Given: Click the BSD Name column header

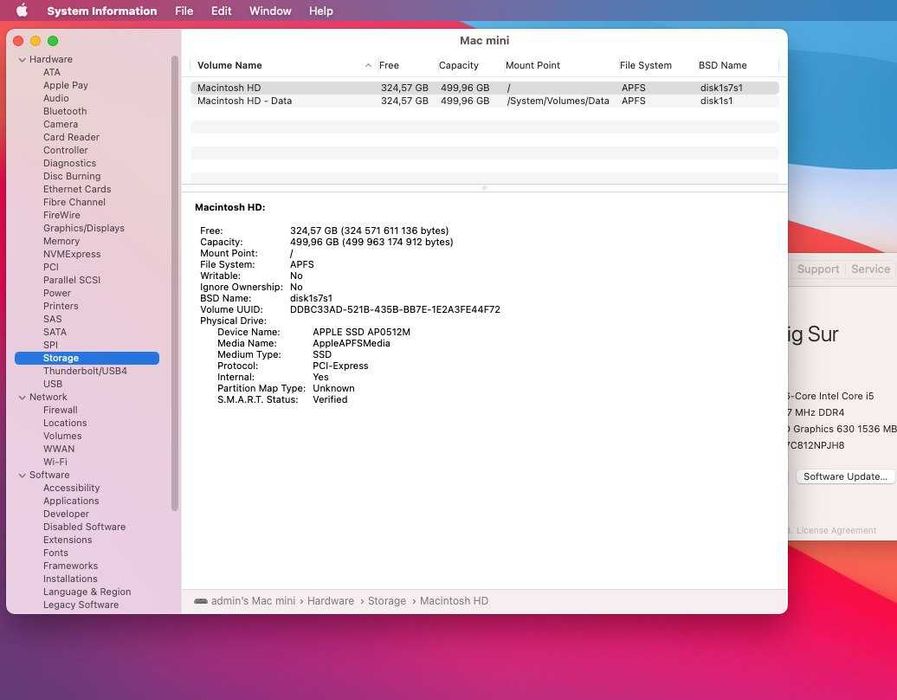Looking at the screenshot, I should 723,66.
